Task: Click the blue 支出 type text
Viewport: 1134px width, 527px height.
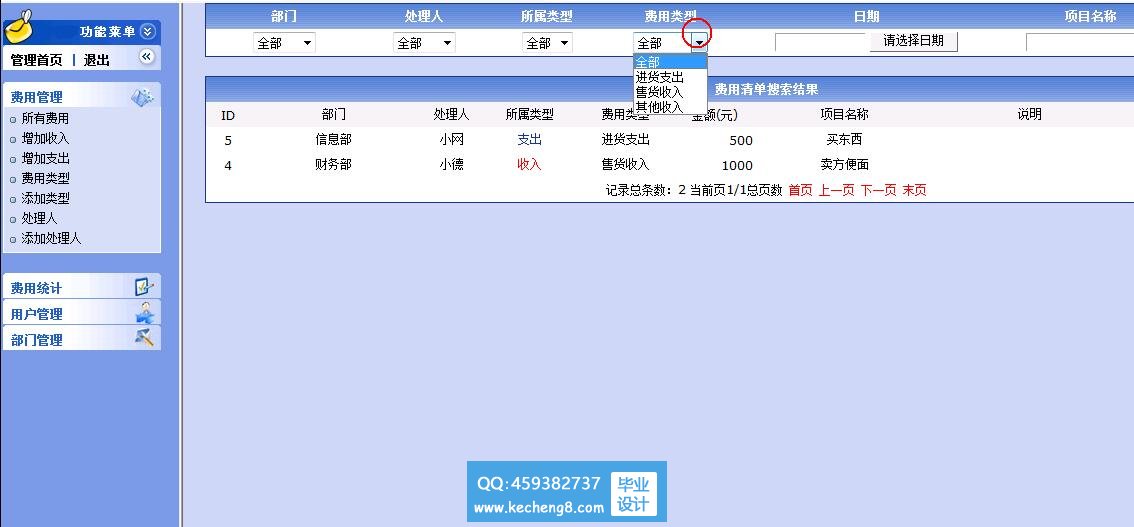Action: [x=529, y=140]
